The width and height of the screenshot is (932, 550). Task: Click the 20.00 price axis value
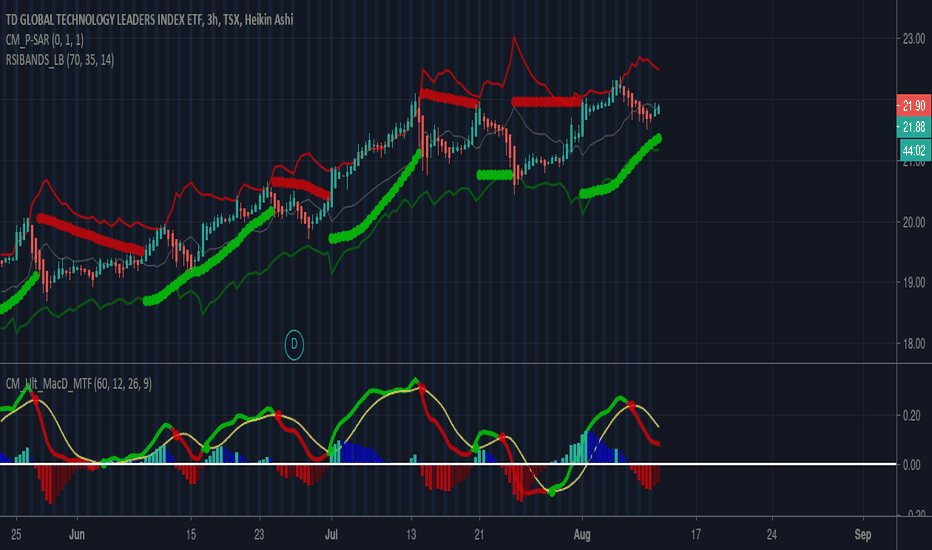(914, 222)
